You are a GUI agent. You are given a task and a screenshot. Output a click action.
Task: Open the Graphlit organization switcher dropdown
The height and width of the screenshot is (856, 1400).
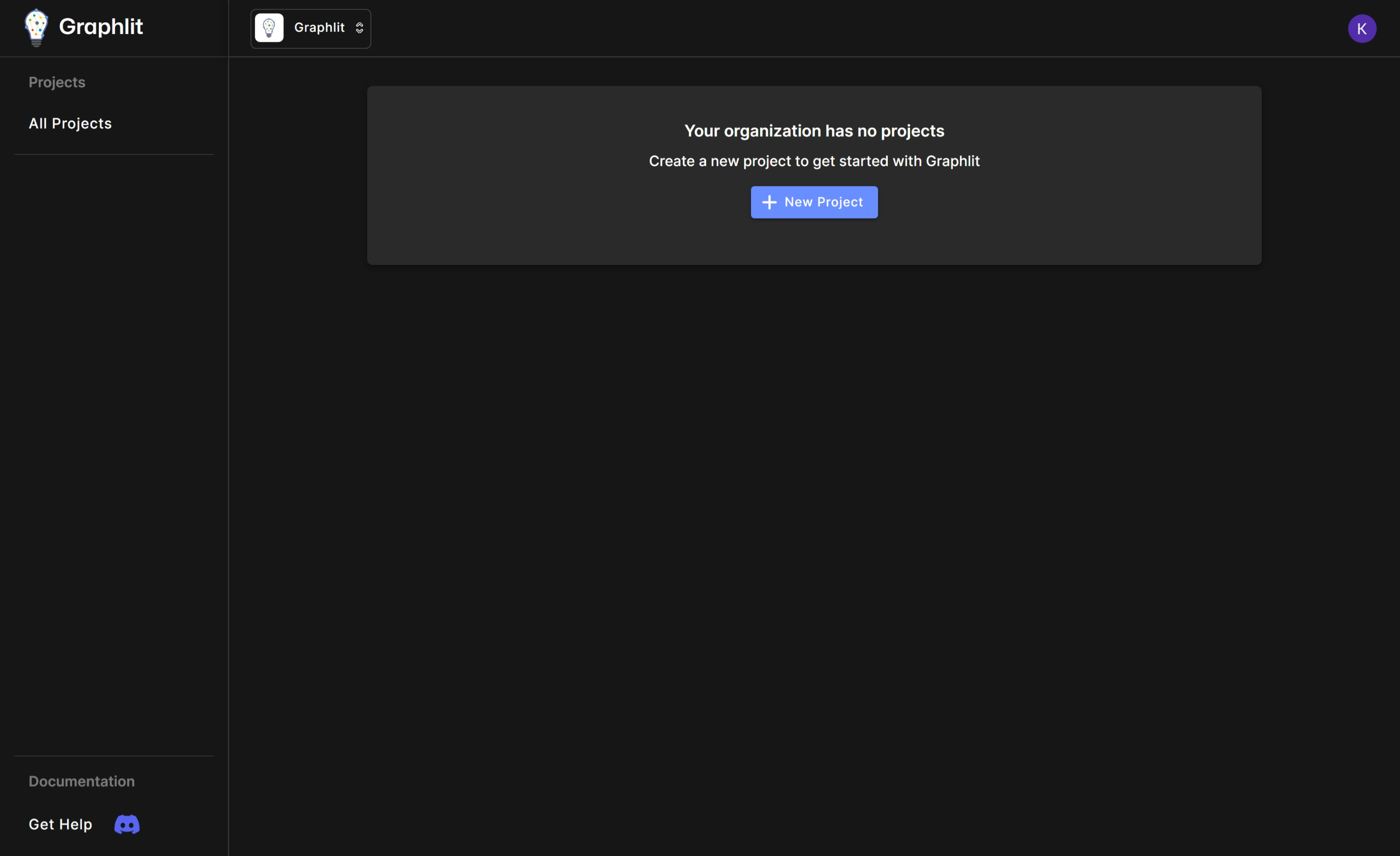[x=319, y=28]
